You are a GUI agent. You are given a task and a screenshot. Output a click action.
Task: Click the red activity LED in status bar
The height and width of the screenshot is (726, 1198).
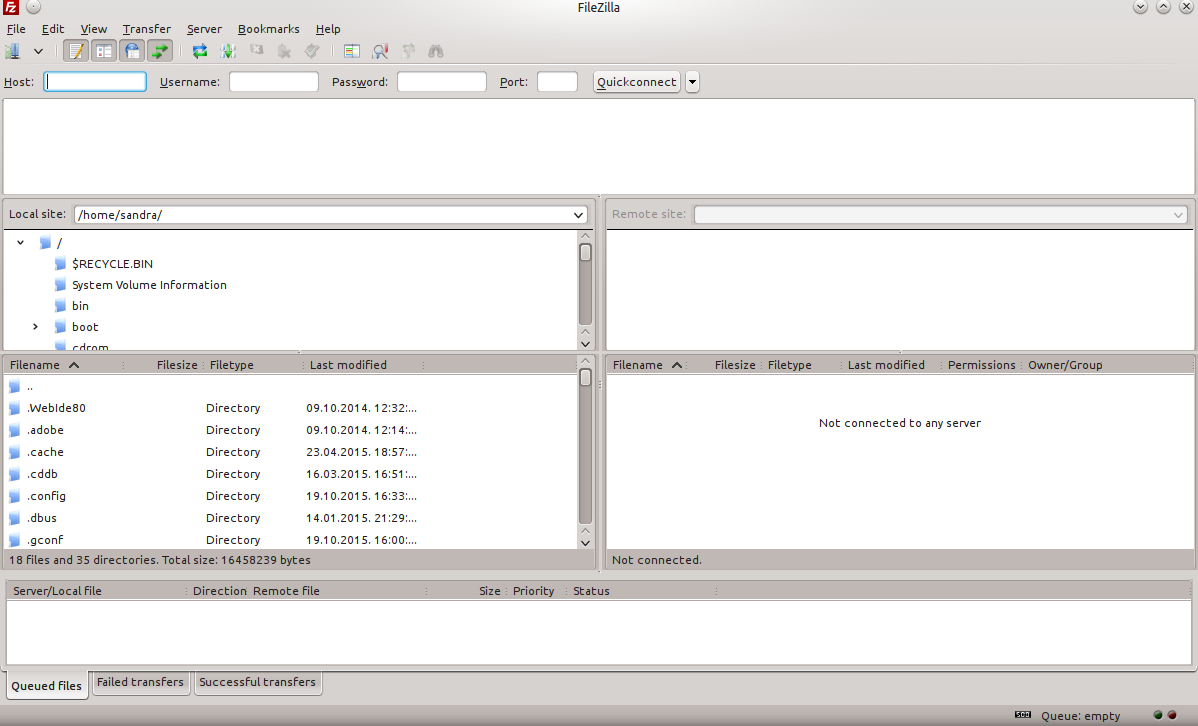(1172, 715)
